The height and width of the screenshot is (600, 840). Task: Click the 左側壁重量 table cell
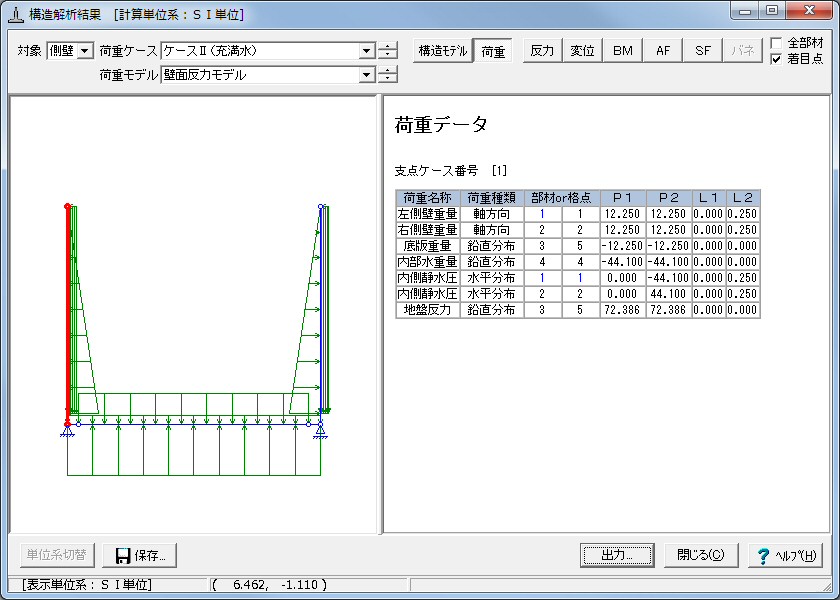(428, 214)
